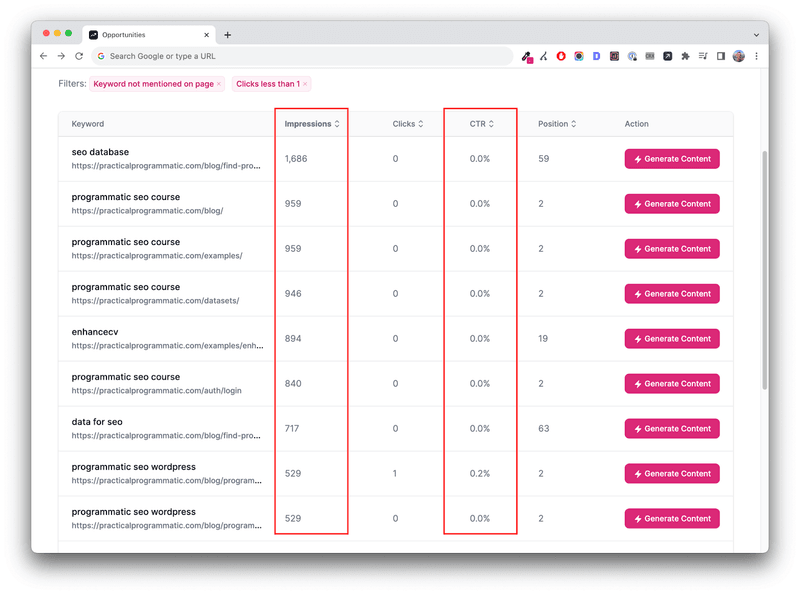The width and height of the screenshot is (800, 594).
Task: Remove the 'Keyword not mentioned on page' filter
Action: pyautogui.click(x=219, y=84)
